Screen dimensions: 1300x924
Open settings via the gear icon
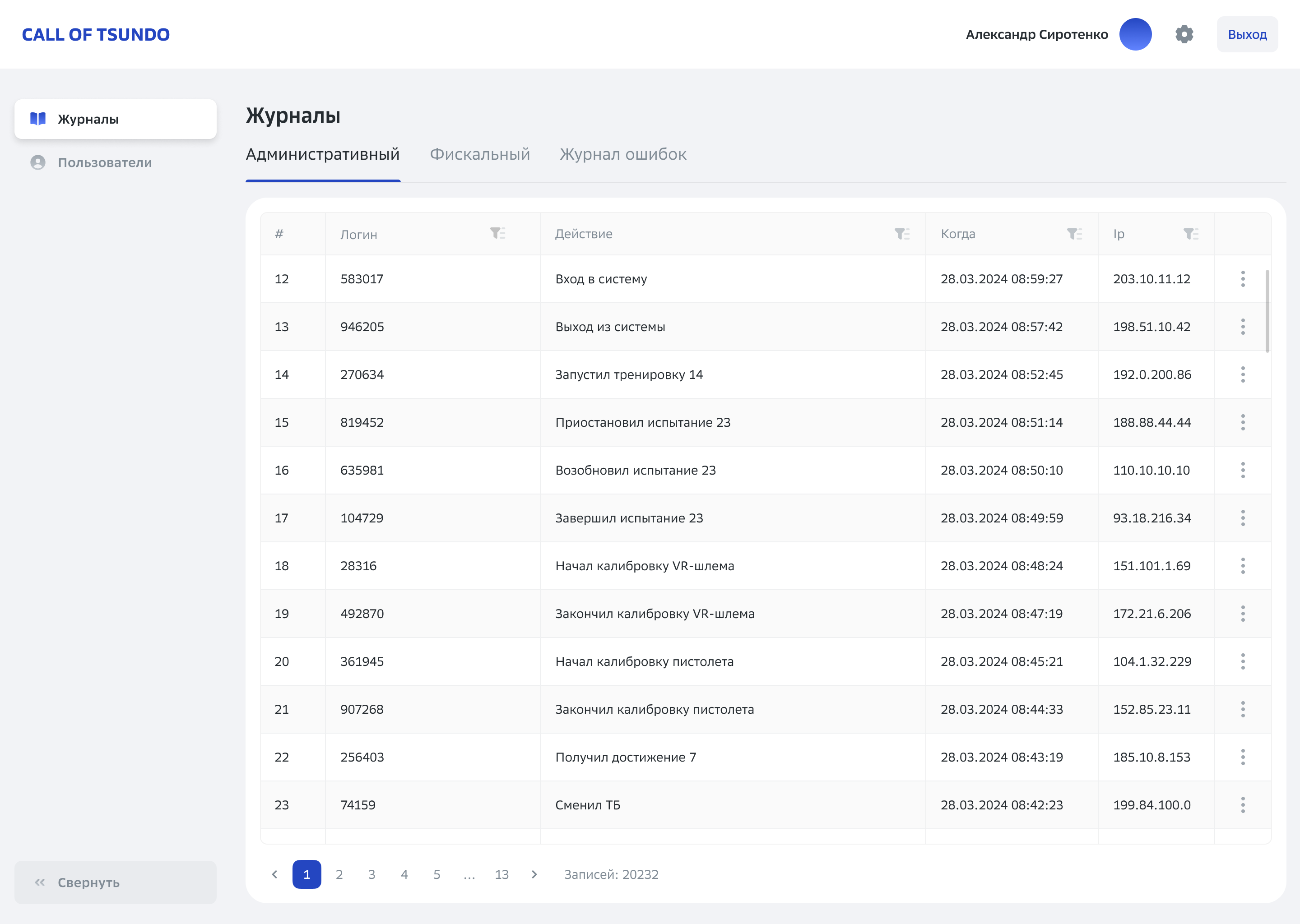click(1184, 35)
